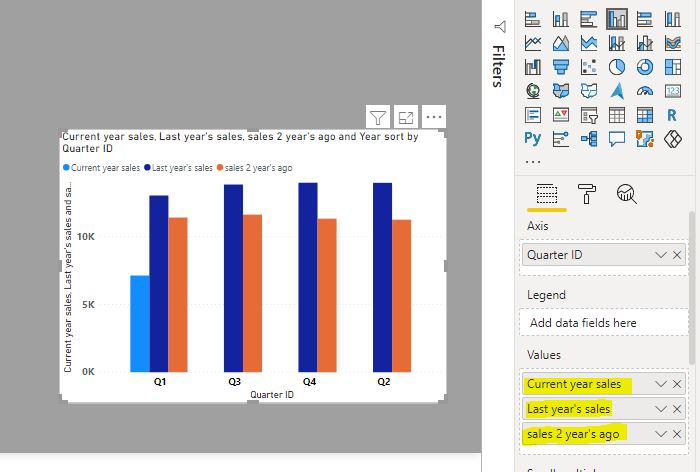Switch to the Analytics magnifier tab
This screenshot has width=700, height=472.
click(626, 194)
